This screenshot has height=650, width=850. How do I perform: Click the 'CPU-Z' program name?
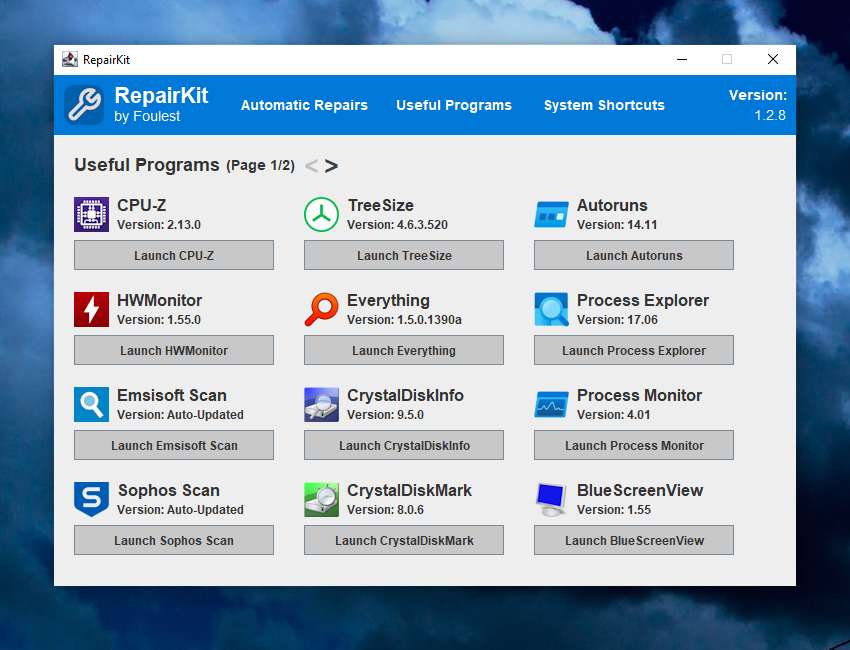click(141, 205)
